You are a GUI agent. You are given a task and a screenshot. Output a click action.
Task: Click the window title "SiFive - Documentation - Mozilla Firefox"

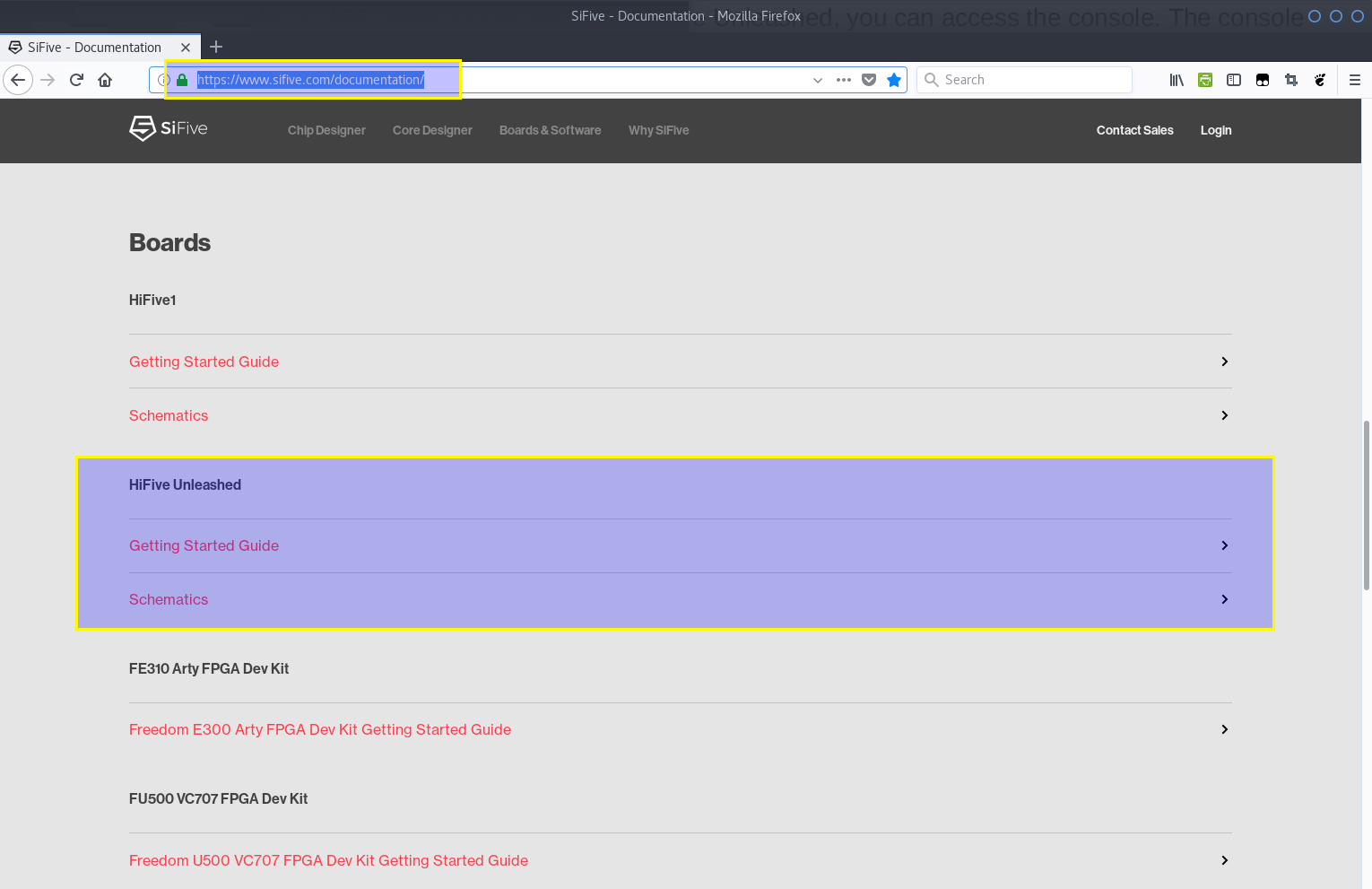tap(686, 16)
